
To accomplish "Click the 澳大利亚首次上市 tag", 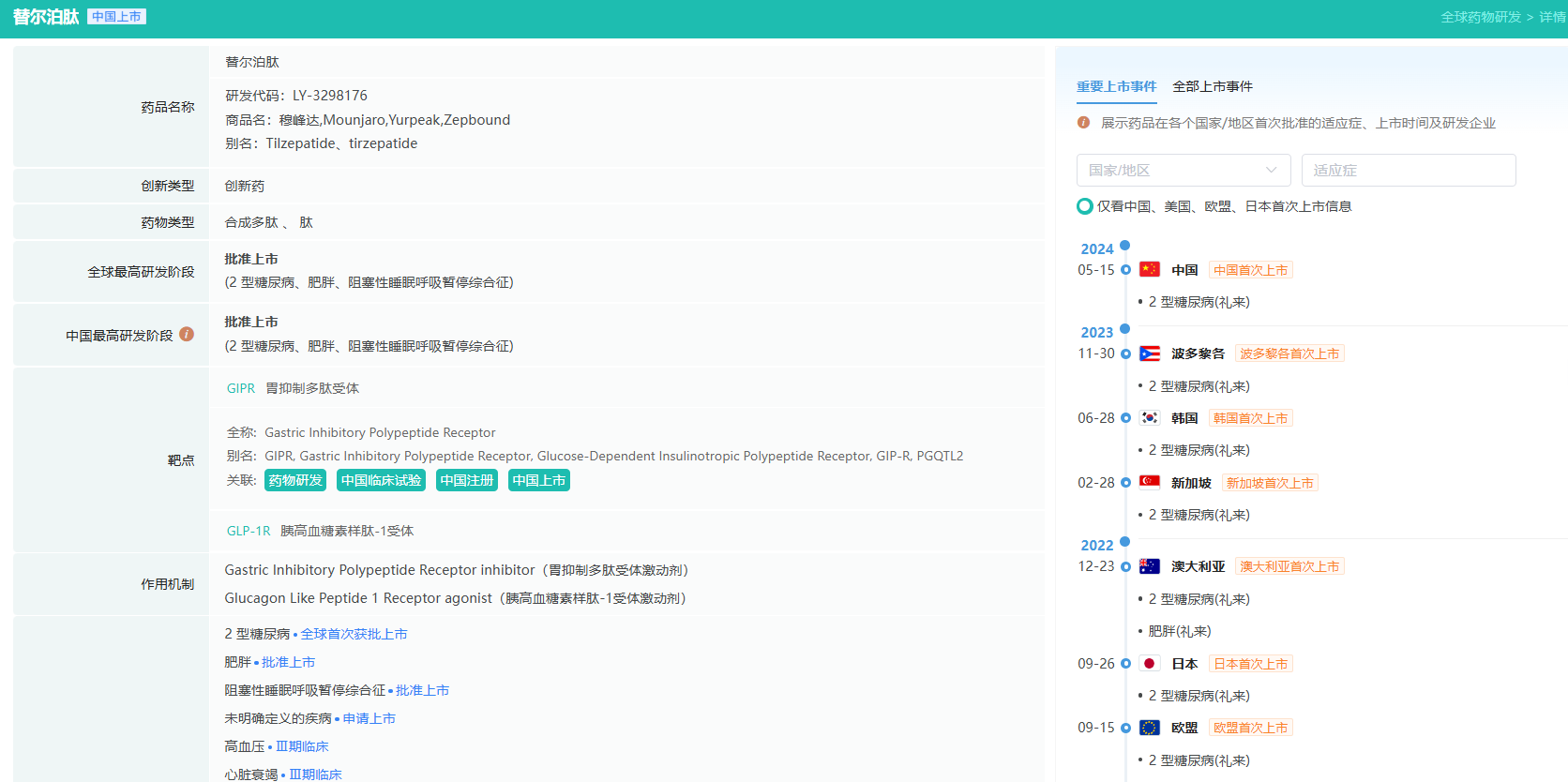I will [1289, 566].
